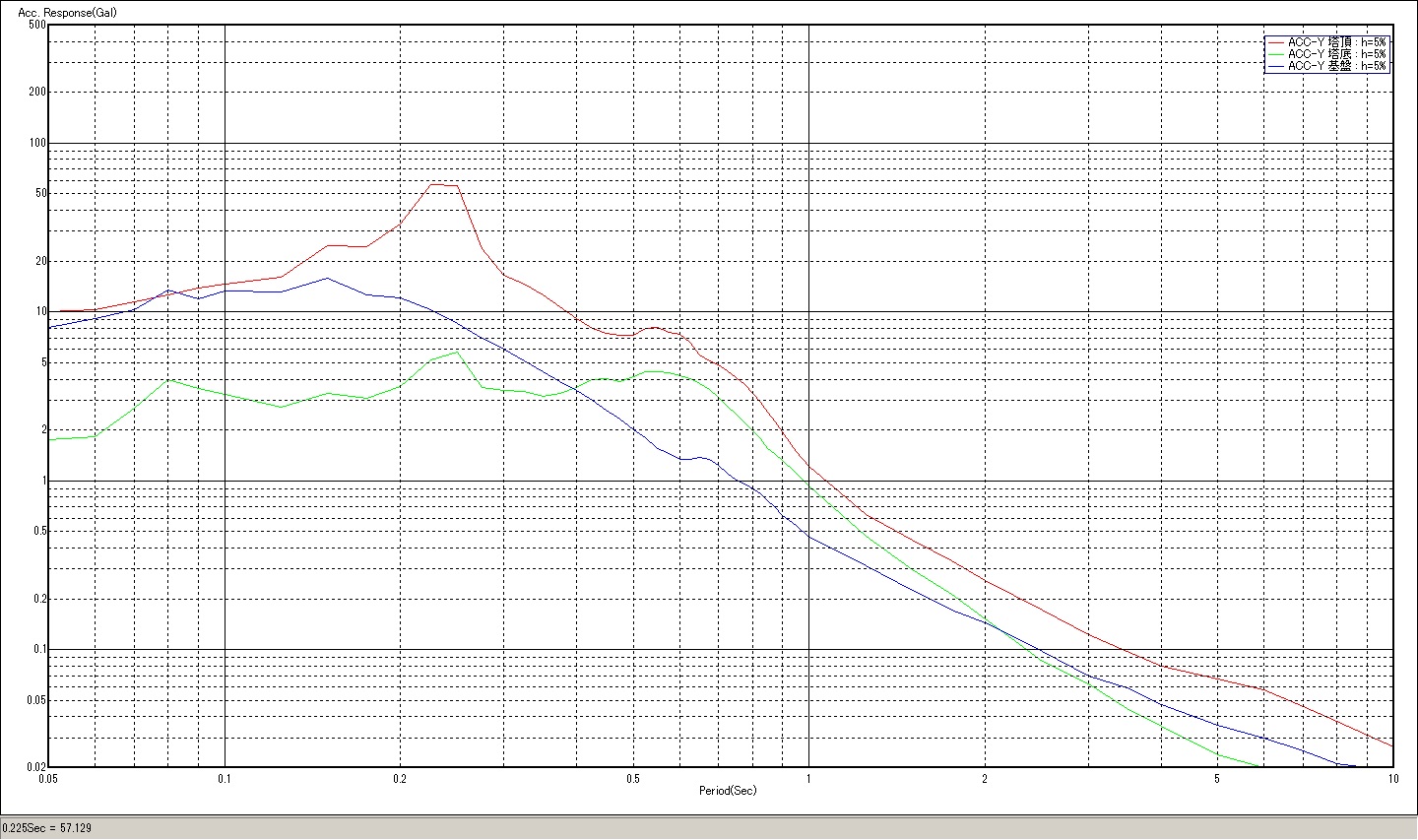This screenshot has height=840, width=1418.
Task: Click the green line swatch in the legend
Action: point(1276,54)
